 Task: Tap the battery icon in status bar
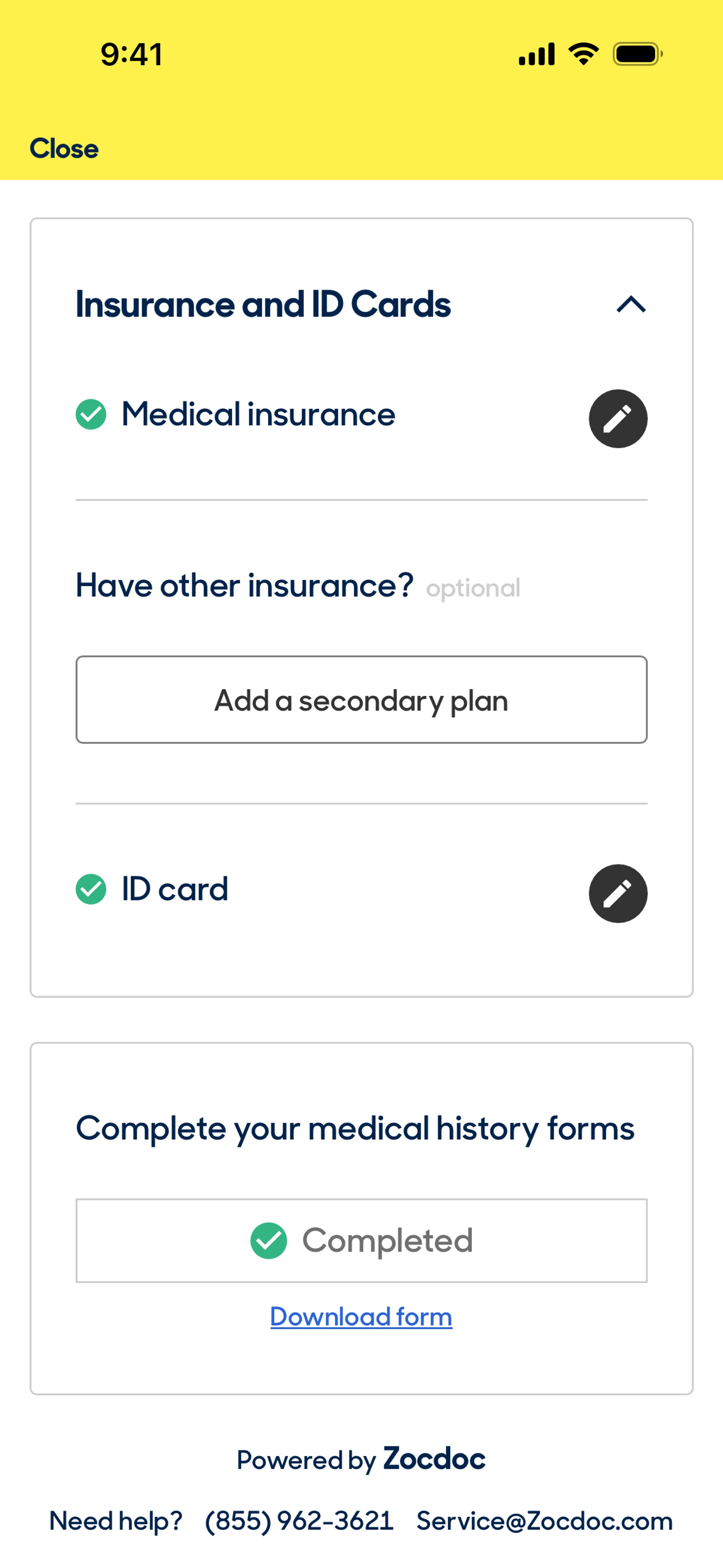pos(637,54)
